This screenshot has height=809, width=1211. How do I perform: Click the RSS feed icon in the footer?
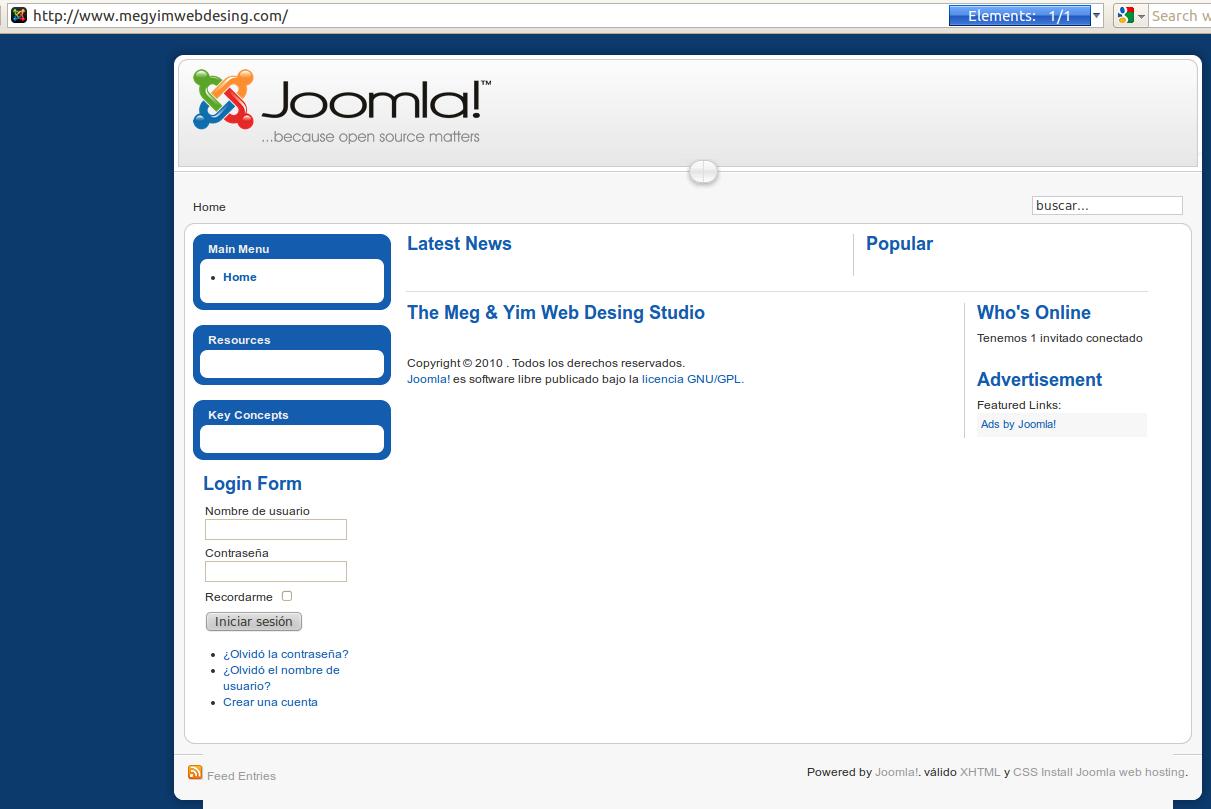coord(195,772)
